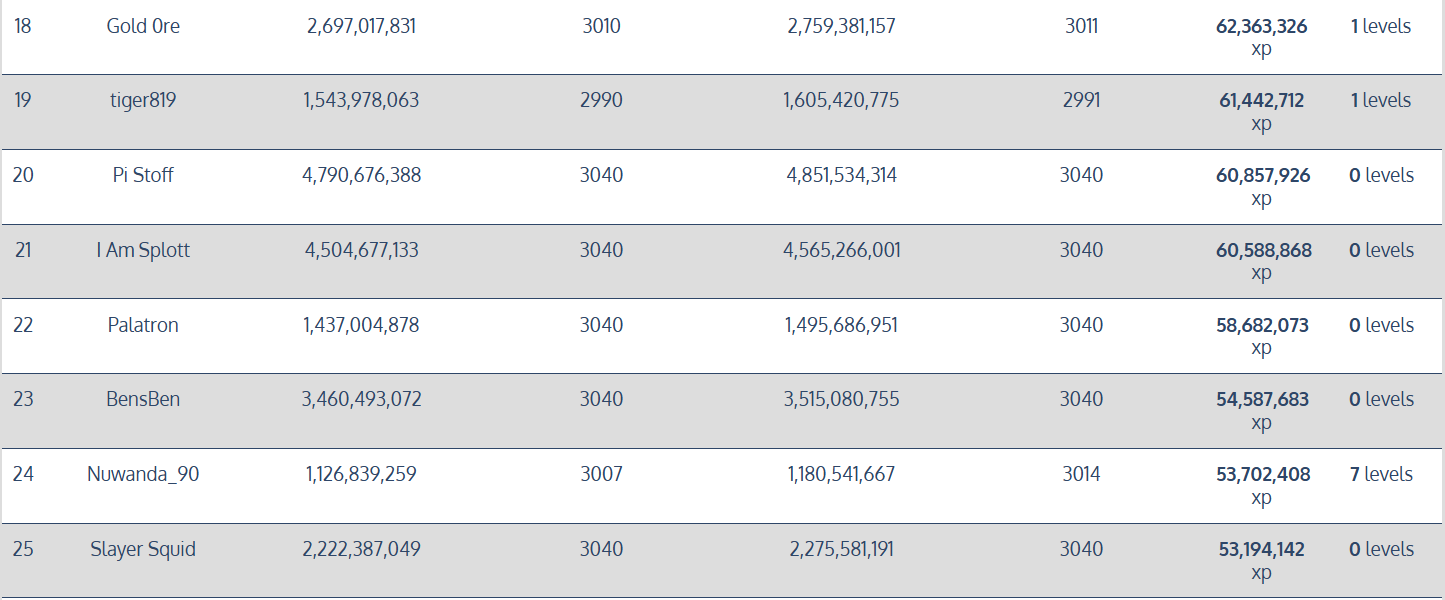Open Pi Stoff's player page
The width and height of the screenshot is (1445, 600).
pos(143,175)
